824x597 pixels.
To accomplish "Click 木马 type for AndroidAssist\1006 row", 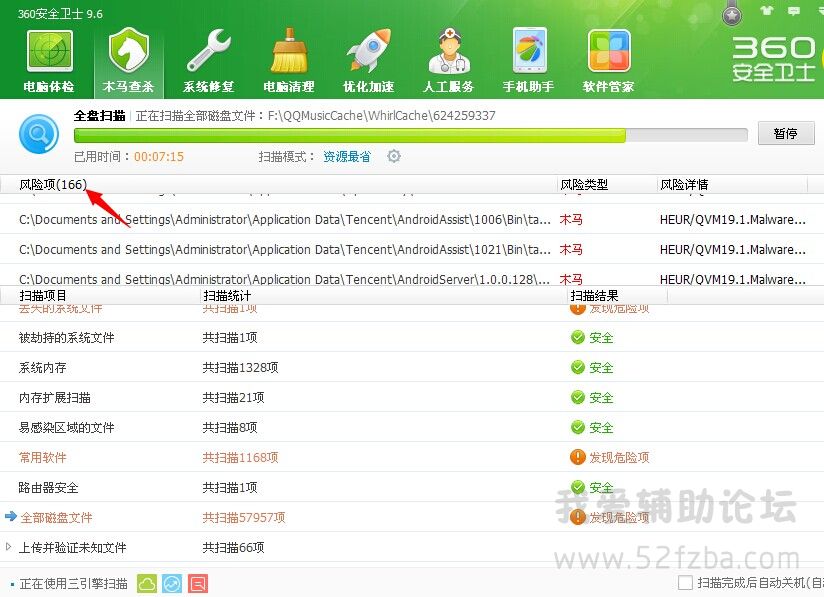I will click(x=571, y=219).
